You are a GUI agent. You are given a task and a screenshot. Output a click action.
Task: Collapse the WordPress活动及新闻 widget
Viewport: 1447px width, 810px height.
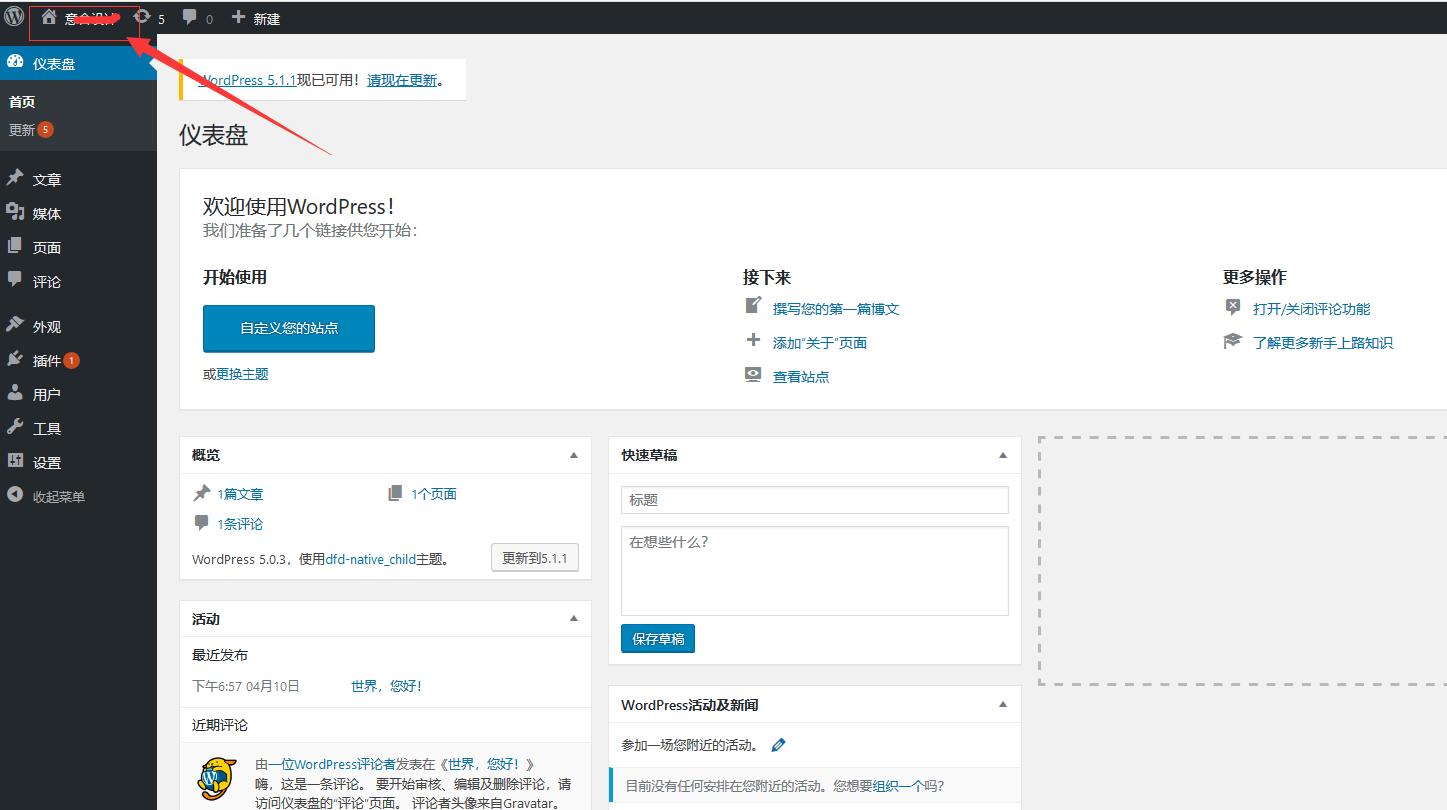(x=1003, y=705)
